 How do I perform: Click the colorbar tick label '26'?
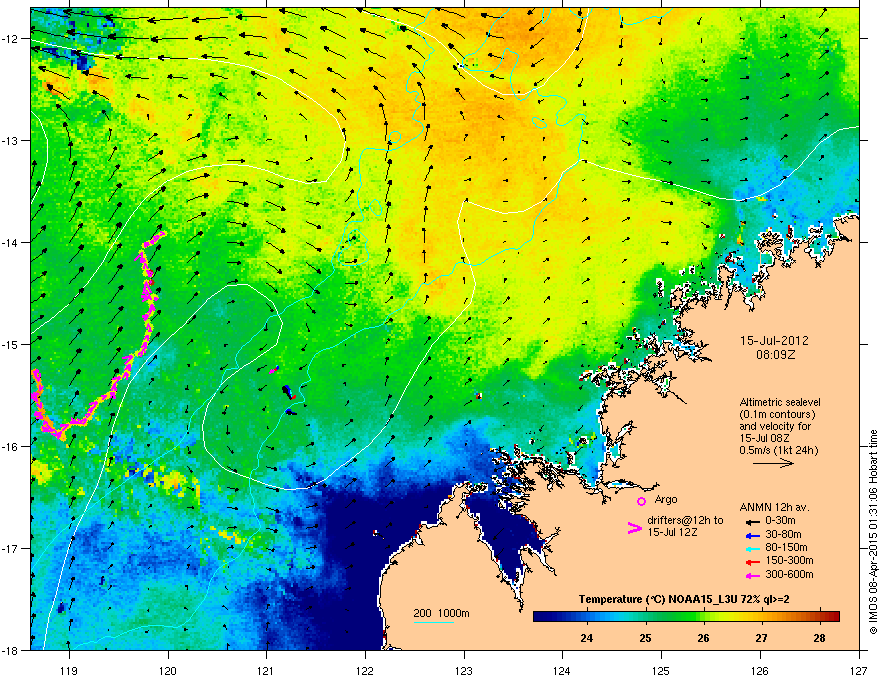(x=703, y=638)
